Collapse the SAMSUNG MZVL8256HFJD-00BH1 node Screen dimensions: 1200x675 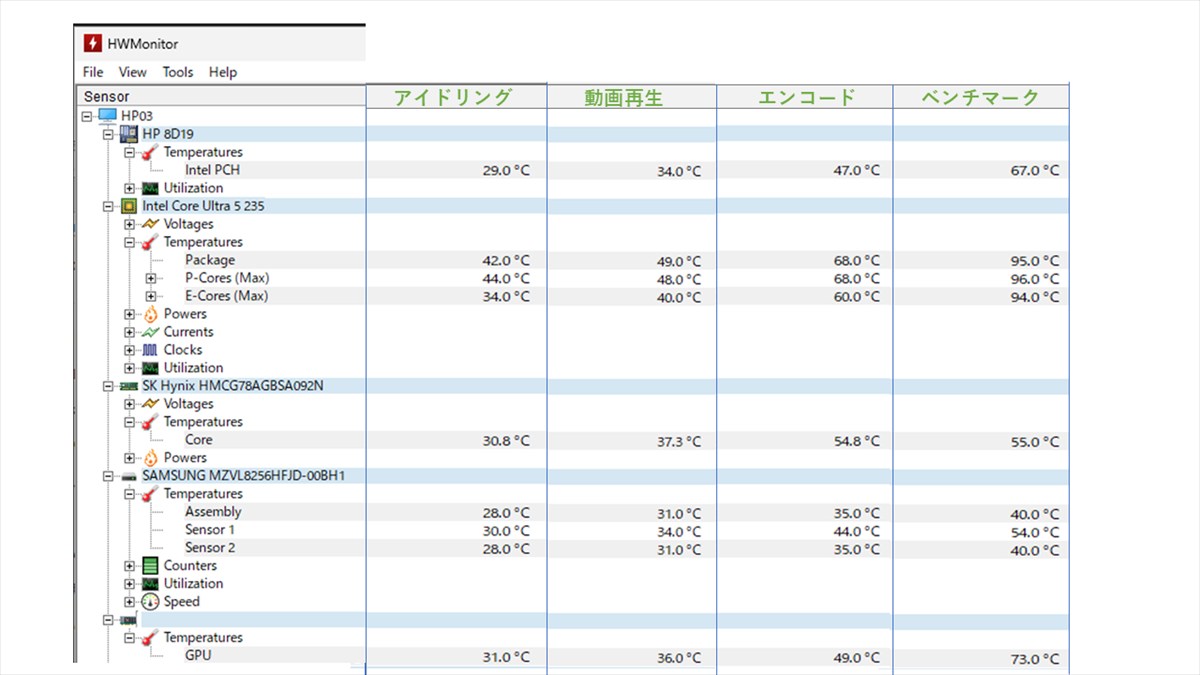point(109,476)
